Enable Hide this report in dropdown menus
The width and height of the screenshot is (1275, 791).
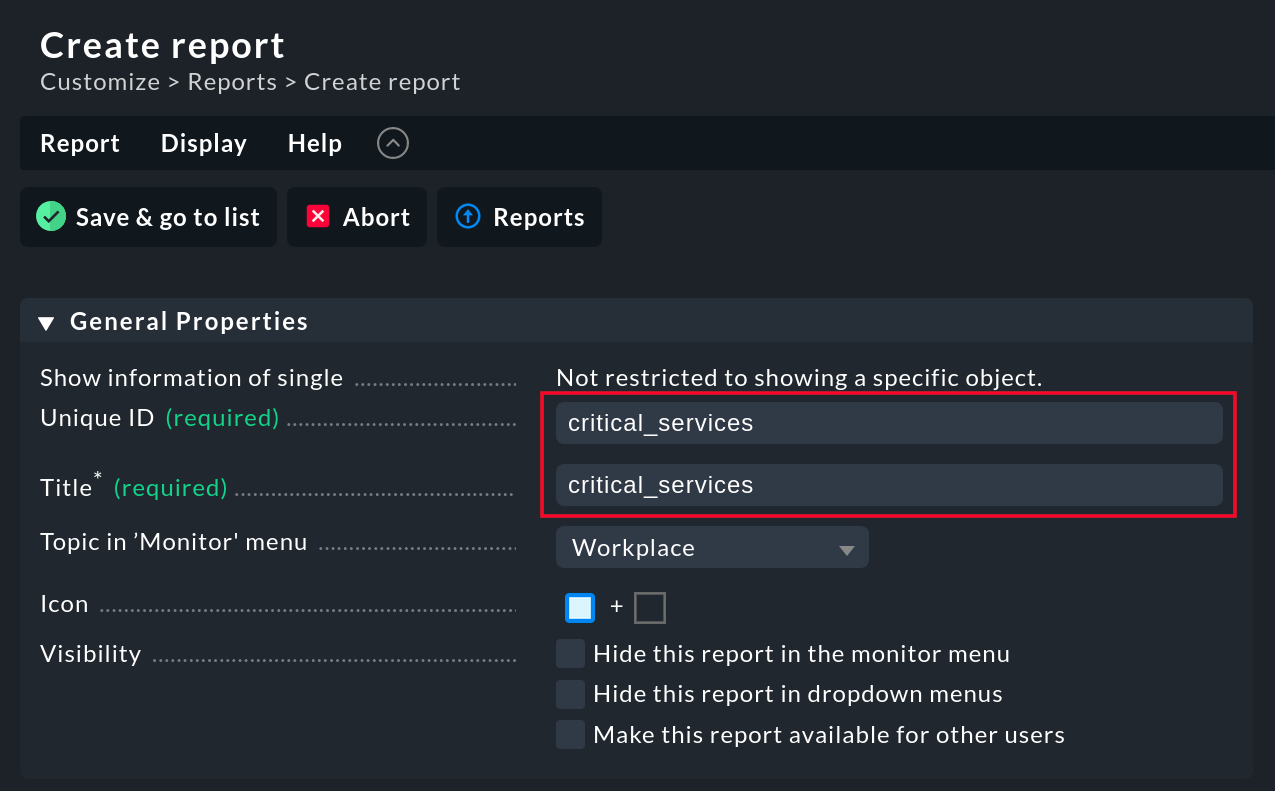(x=571, y=694)
